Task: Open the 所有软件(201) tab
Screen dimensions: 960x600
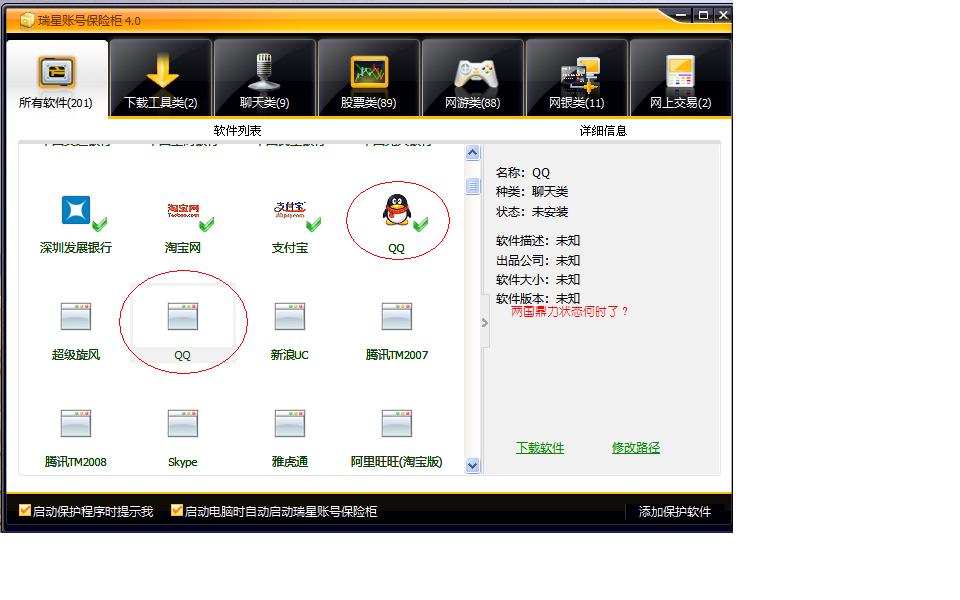Action: 57,78
